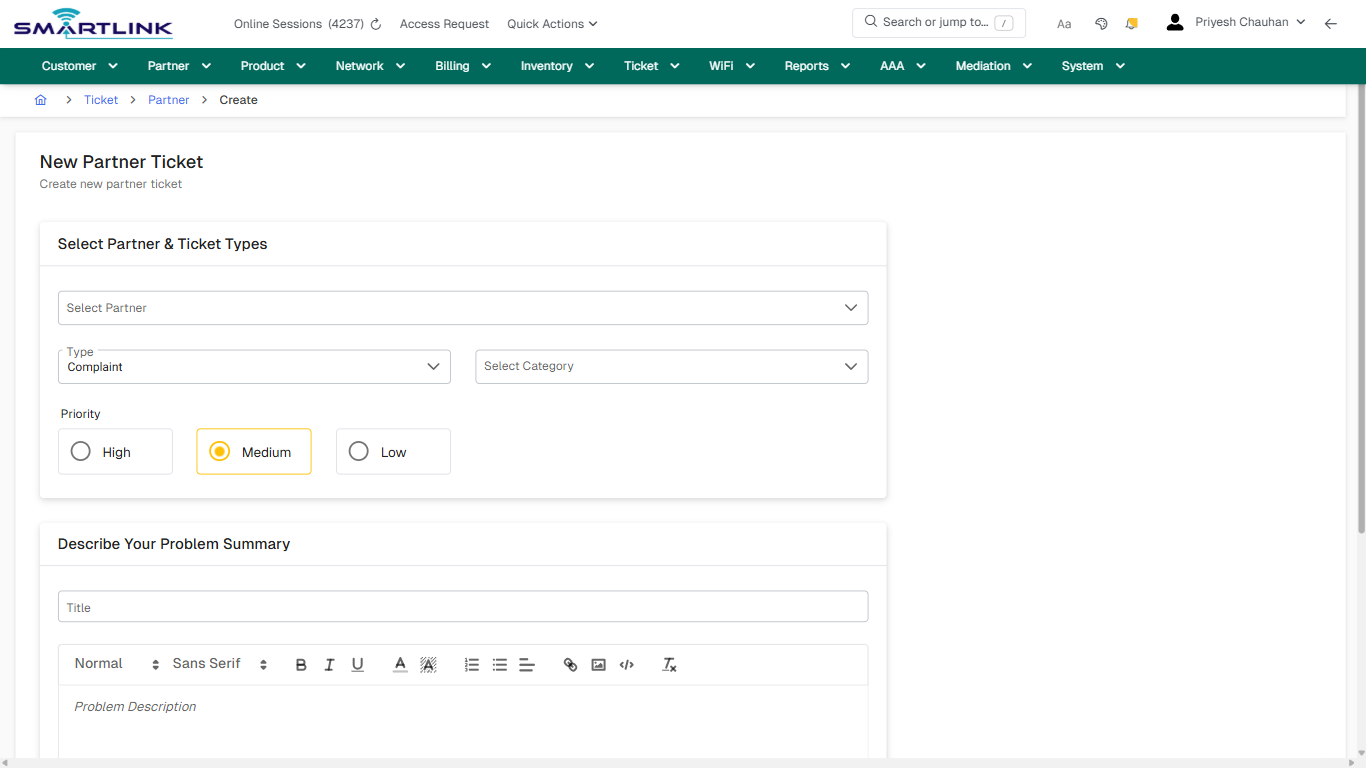The image size is (1366, 768).
Task: Expand the Select Category dropdown
Action: (x=671, y=366)
